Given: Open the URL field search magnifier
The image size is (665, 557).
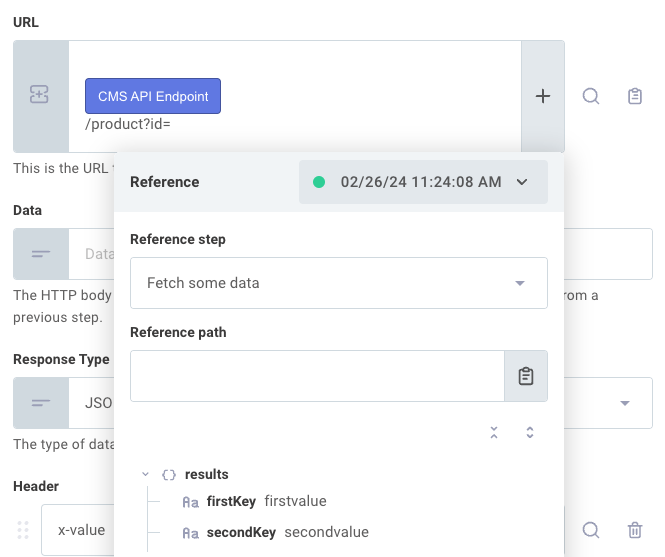Looking at the screenshot, I should (x=591, y=96).
